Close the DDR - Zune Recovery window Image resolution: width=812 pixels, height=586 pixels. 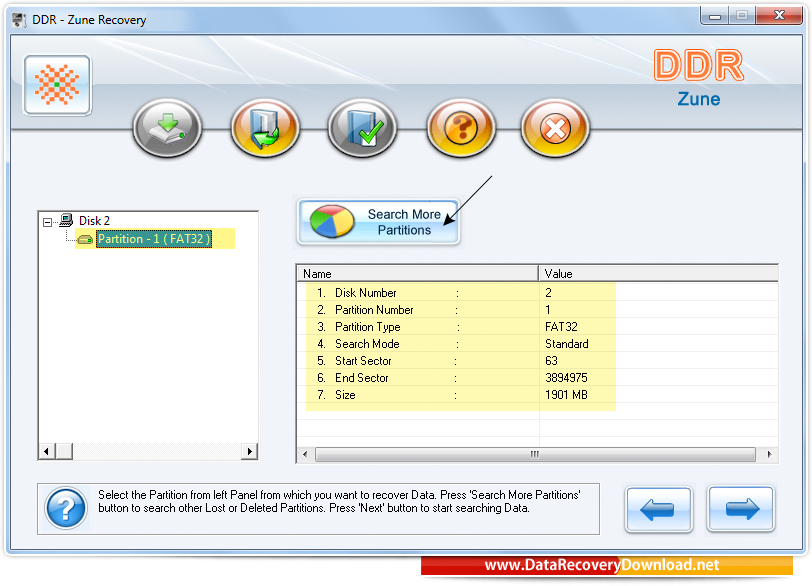point(778,16)
